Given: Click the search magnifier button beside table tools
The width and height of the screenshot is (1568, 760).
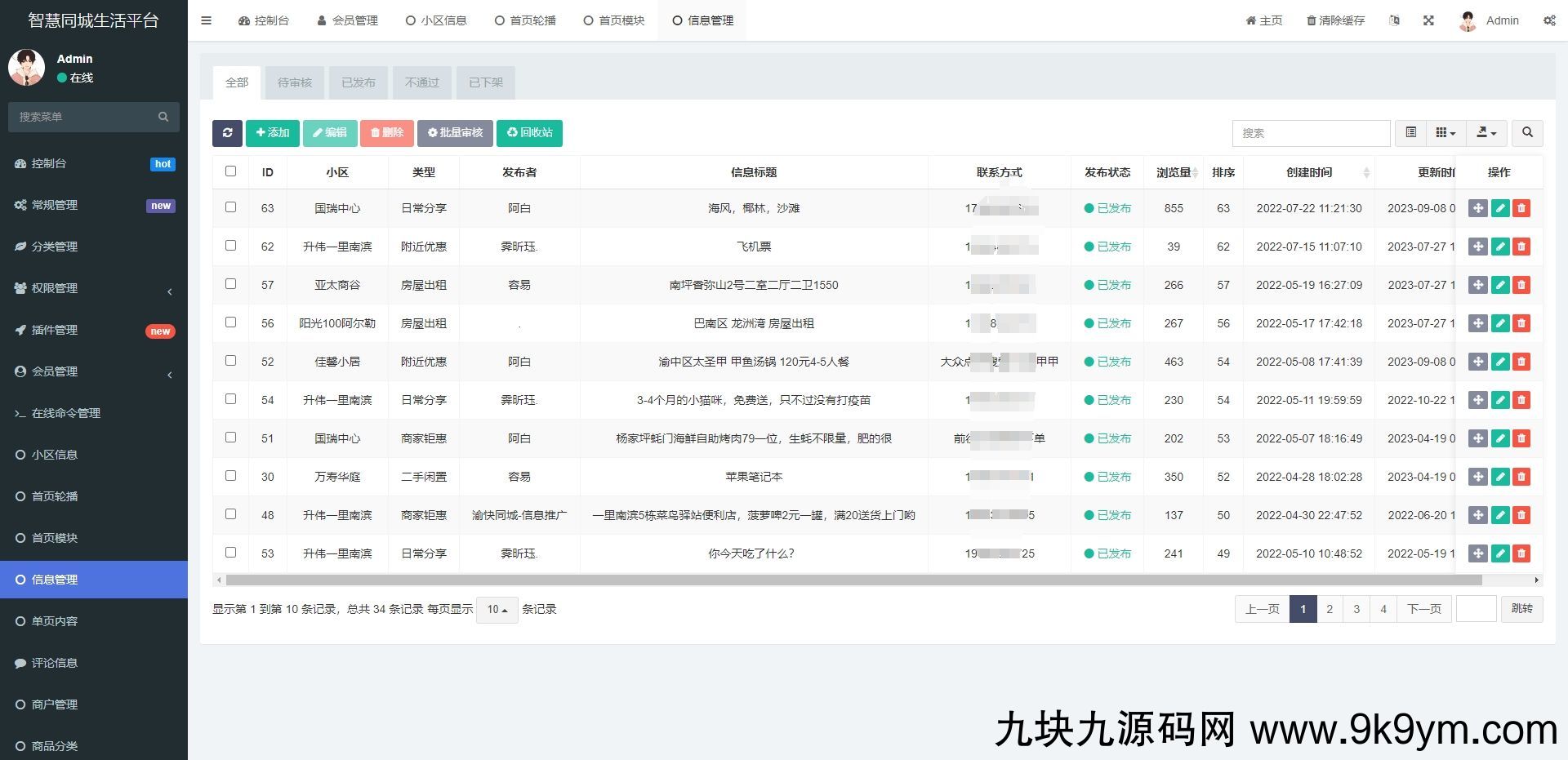Looking at the screenshot, I should (x=1527, y=133).
